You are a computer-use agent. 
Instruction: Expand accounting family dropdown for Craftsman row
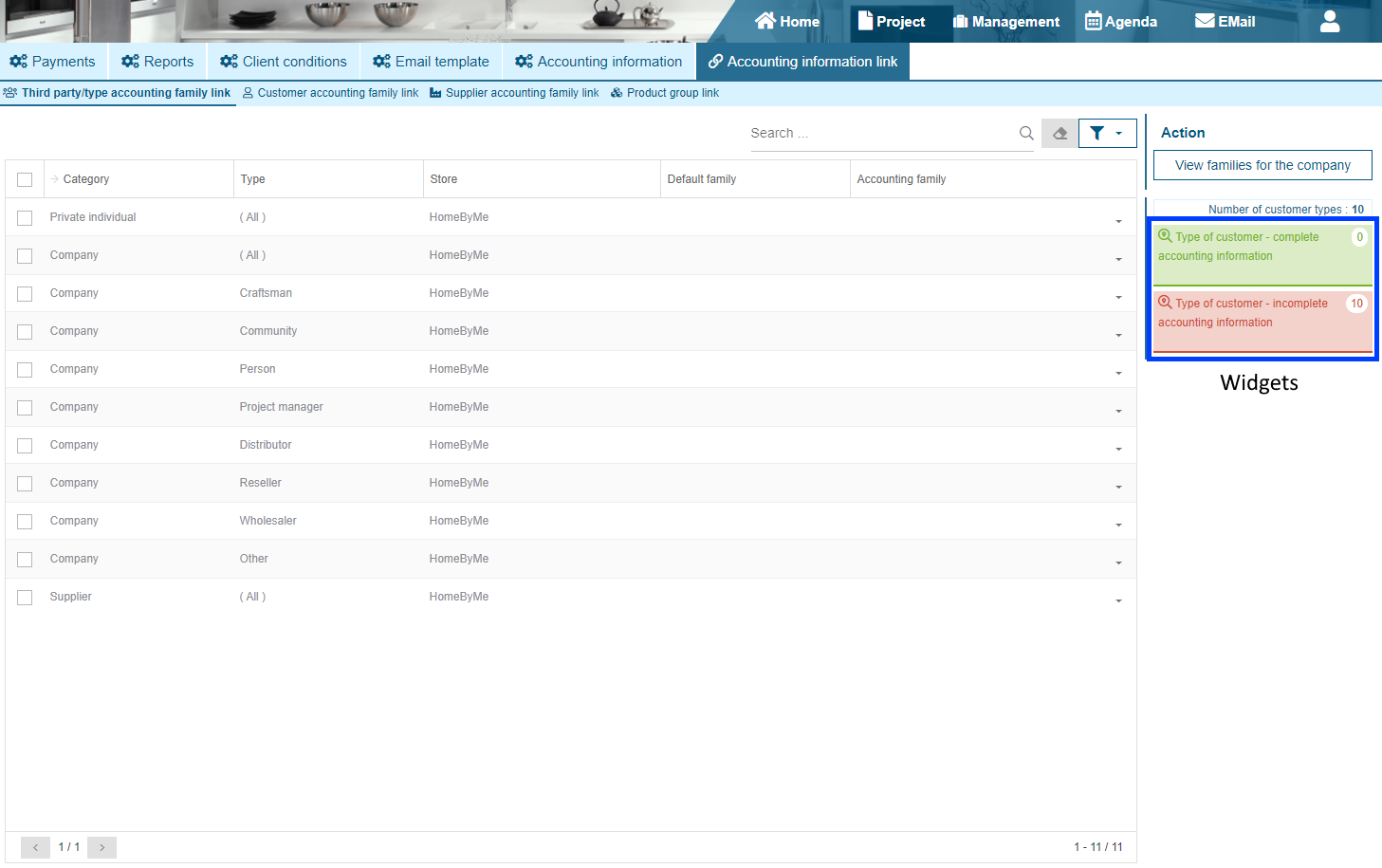(1118, 298)
